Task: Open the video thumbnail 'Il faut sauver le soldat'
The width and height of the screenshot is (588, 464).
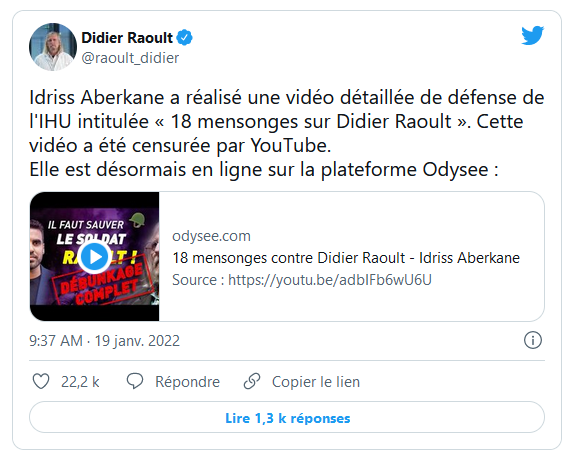Action: 94,257
